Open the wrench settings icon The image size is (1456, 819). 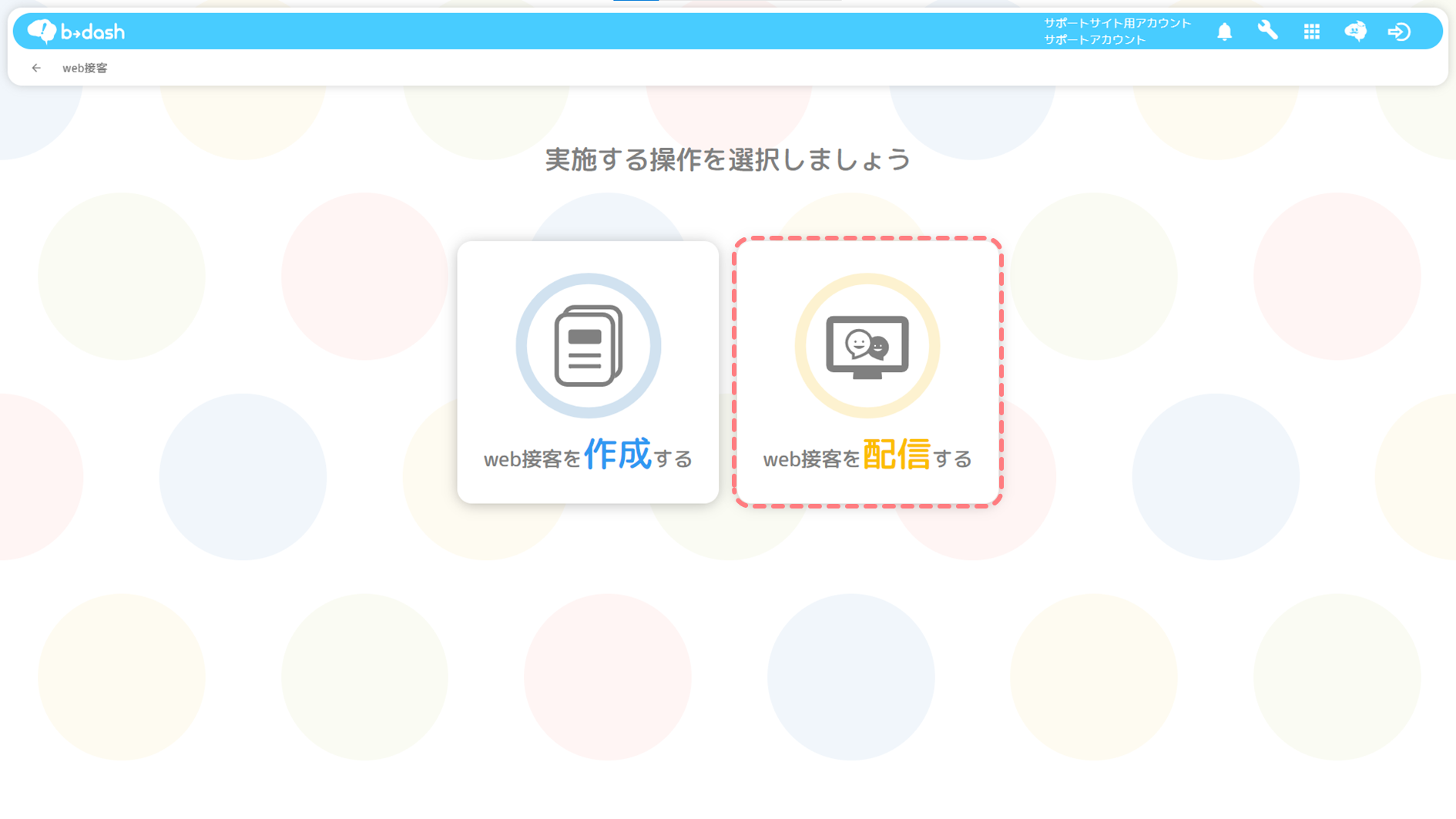(x=1267, y=31)
